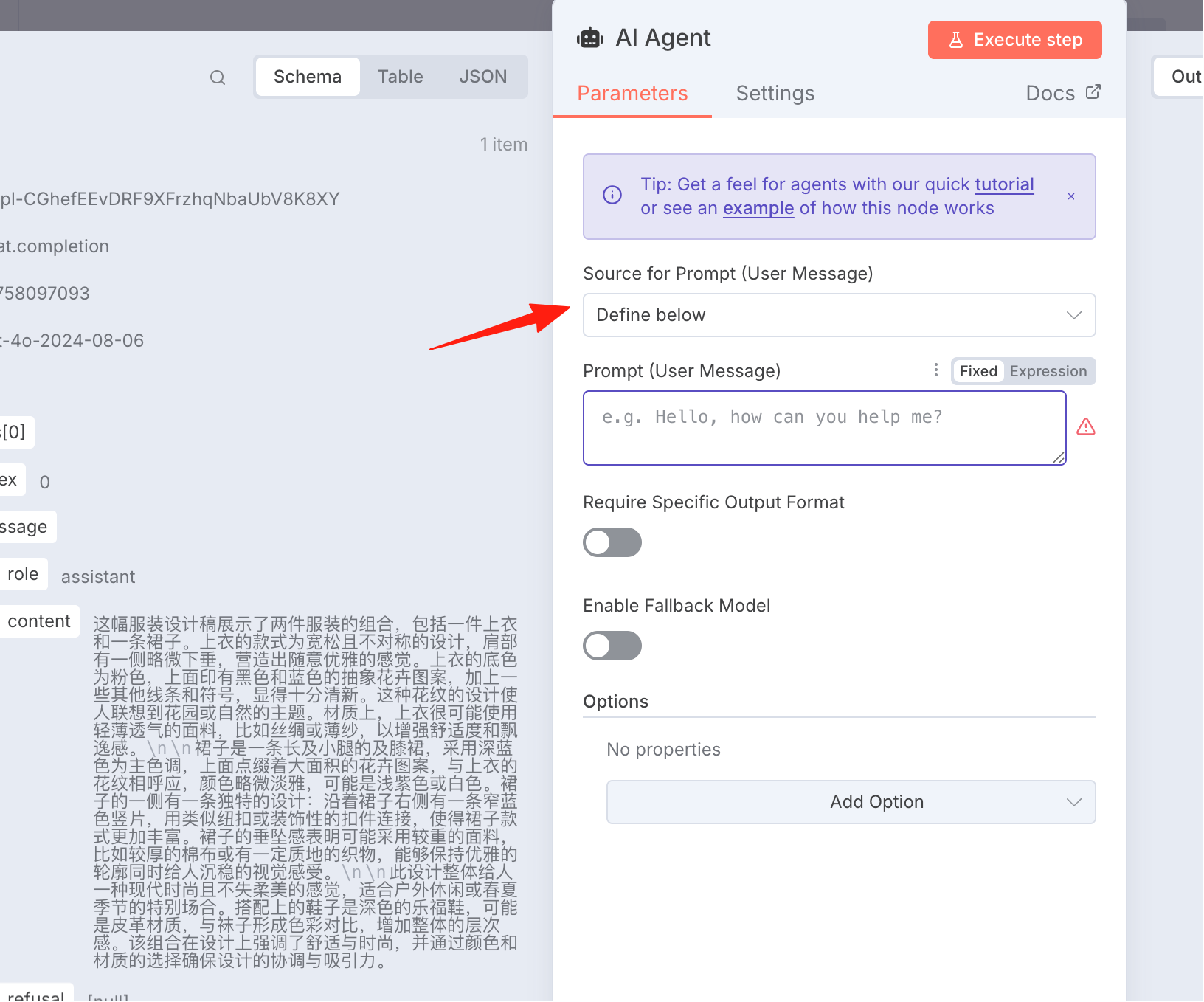
Task: Open the tutorial link in tip
Action: (1004, 184)
